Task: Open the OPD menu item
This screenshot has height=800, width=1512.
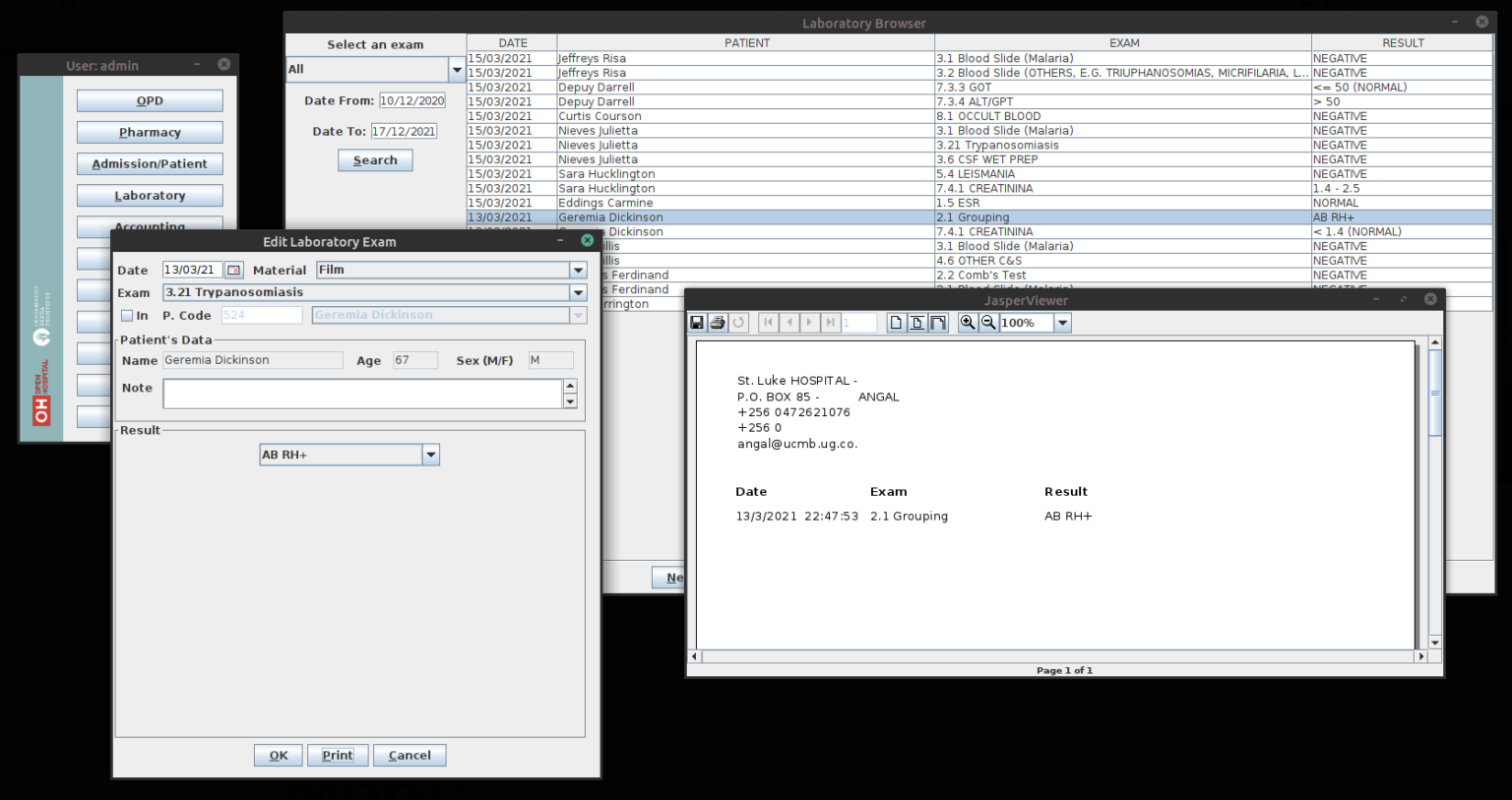Action: pos(150,100)
